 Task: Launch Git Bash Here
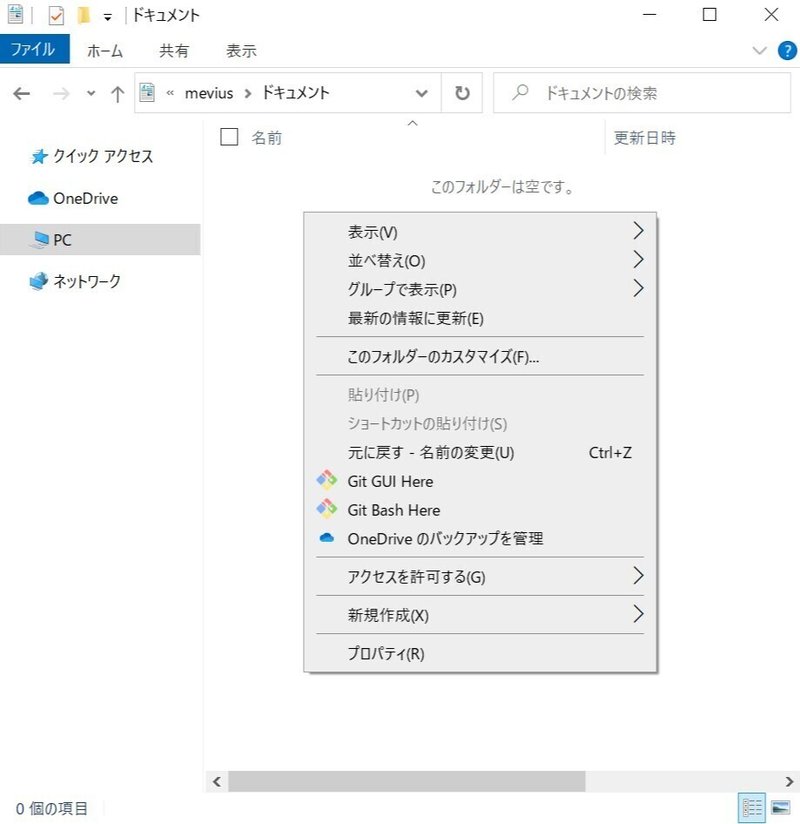click(x=396, y=510)
